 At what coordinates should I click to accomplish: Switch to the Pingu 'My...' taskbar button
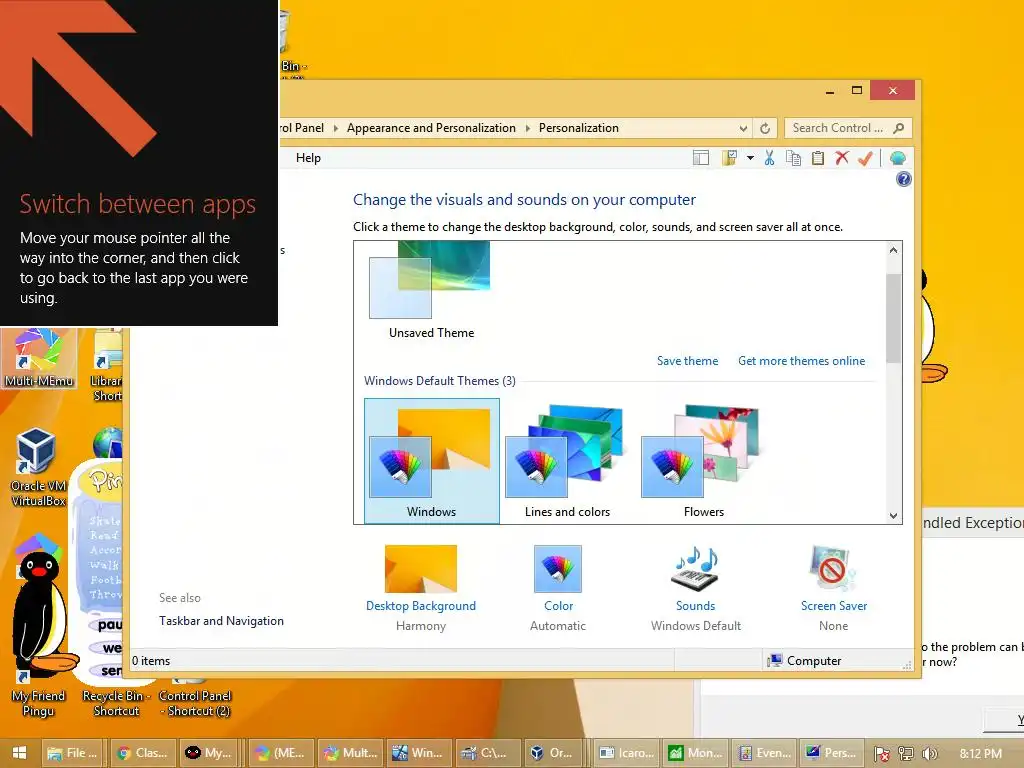coord(209,753)
